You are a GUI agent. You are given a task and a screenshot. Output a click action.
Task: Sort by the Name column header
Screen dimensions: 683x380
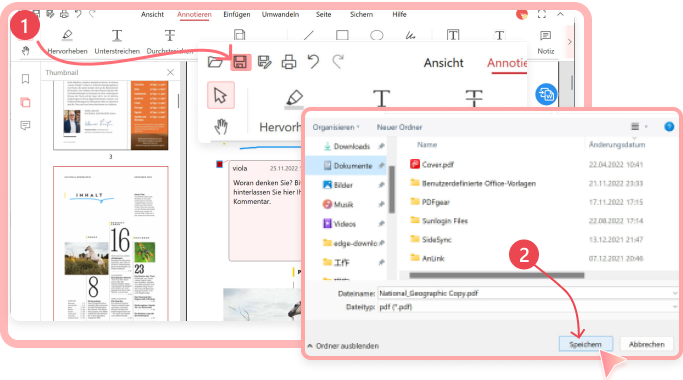point(427,145)
